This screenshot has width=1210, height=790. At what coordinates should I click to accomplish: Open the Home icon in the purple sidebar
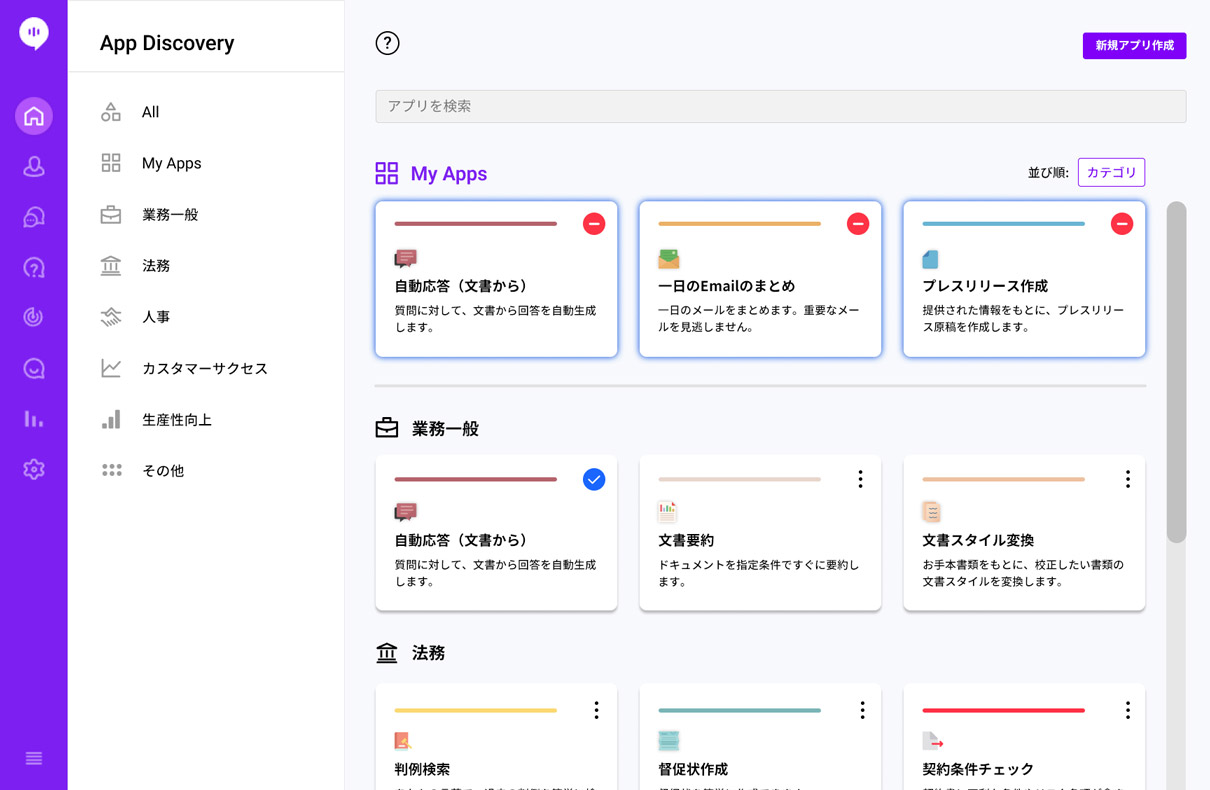[33, 115]
